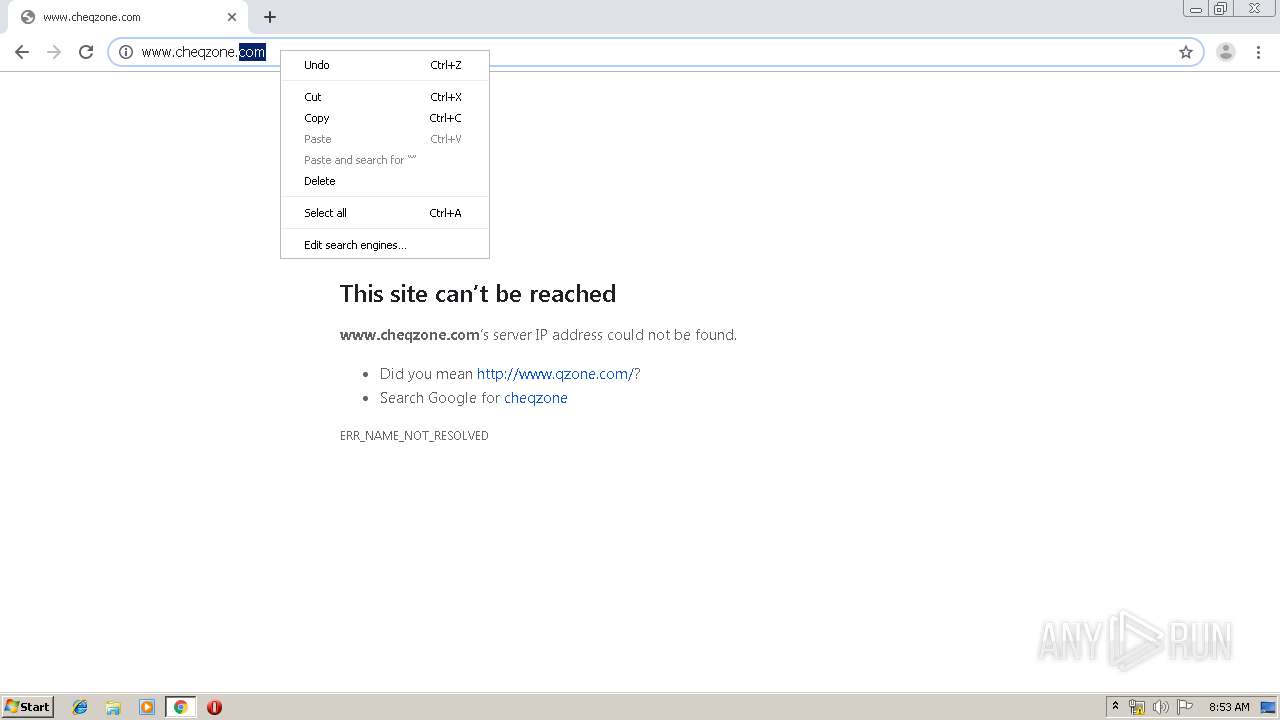Click the forward navigation arrow
The width and height of the screenshot is (1280, 720).
coord(54,52)
